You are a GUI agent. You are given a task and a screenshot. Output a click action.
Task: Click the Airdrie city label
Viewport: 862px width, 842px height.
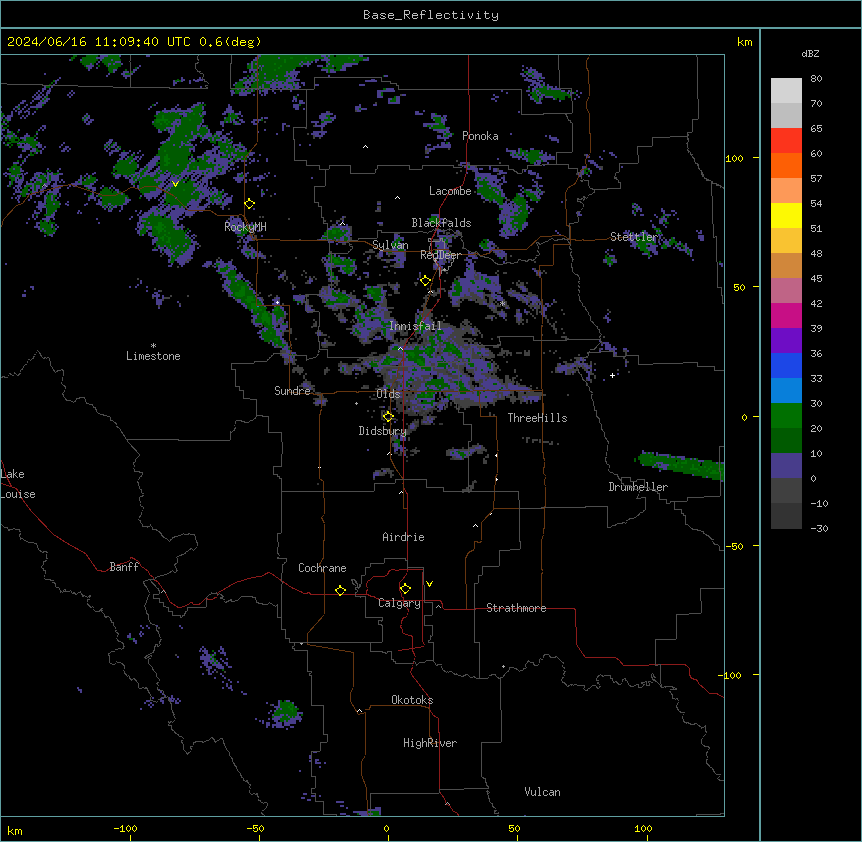[x=404, y=537]
